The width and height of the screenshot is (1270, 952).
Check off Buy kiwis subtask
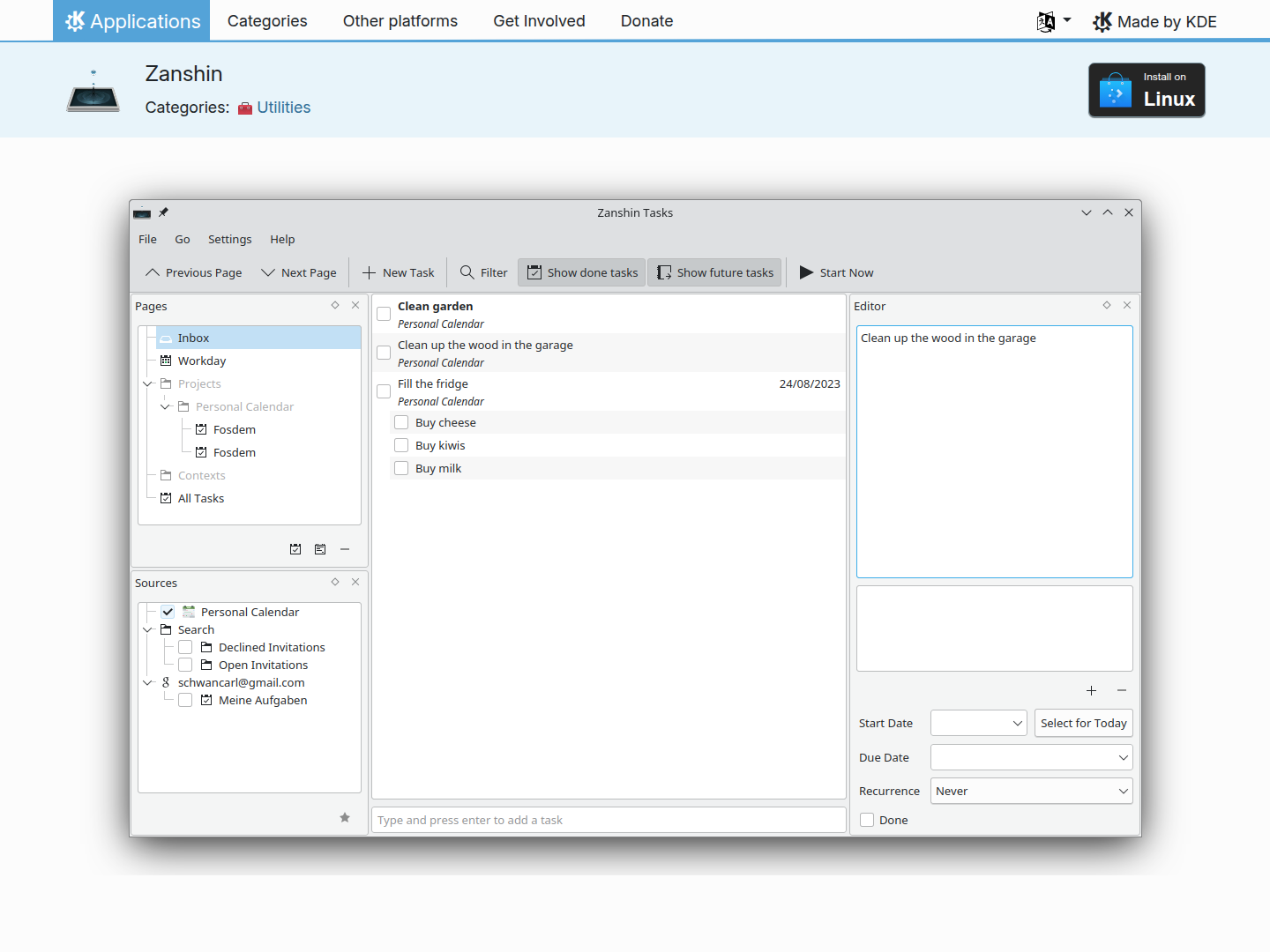tap(401, 445)
